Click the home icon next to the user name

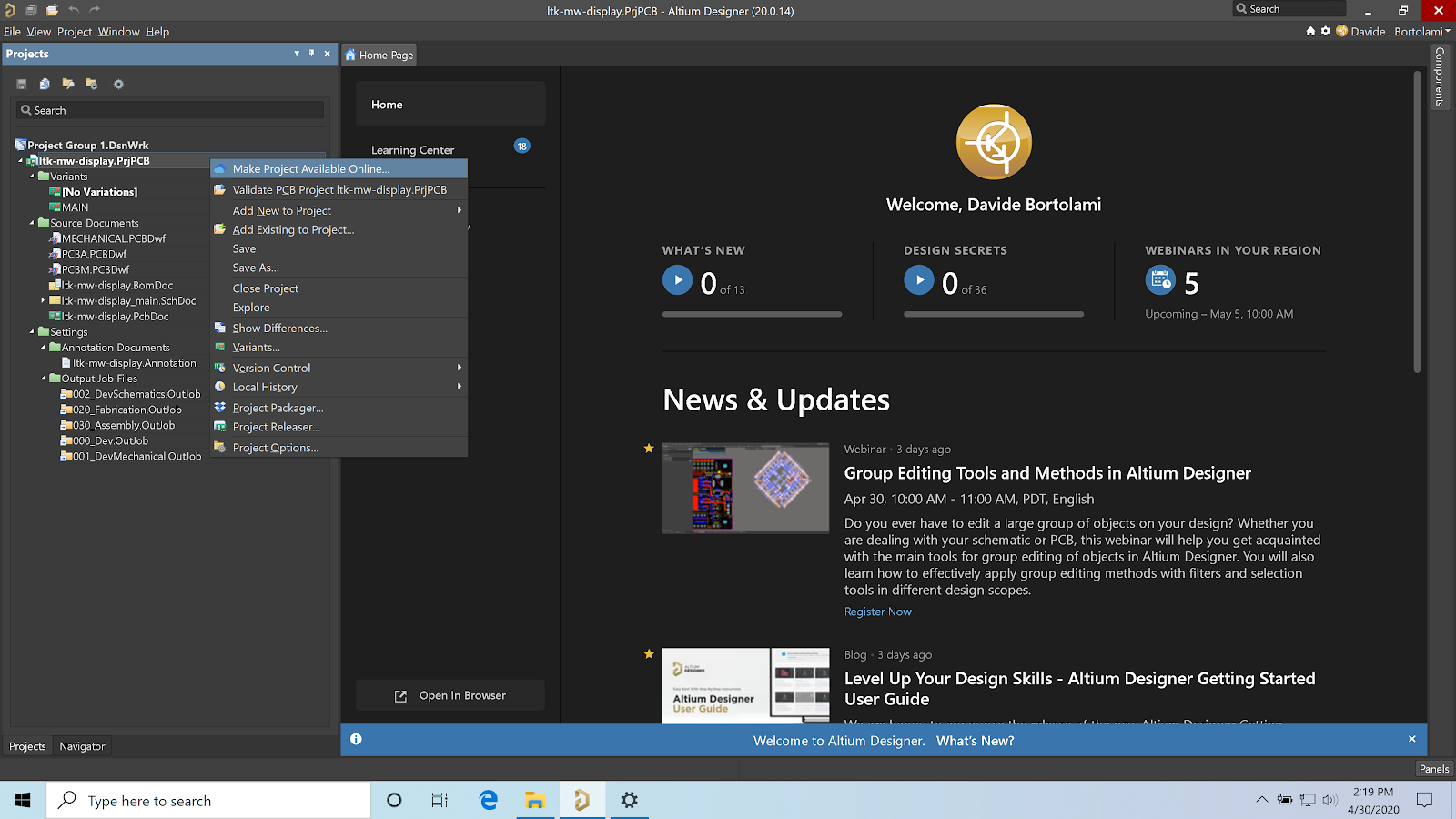click(x=1310, y=31)
